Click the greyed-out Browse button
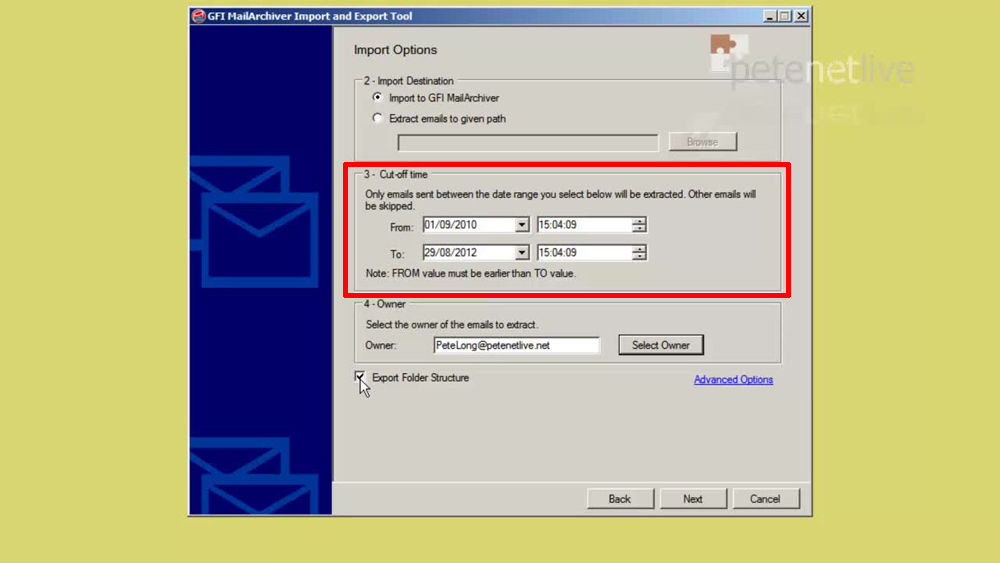Viewport: 1000px width, 563px height. pyautogui.click(x=702, y=142)
